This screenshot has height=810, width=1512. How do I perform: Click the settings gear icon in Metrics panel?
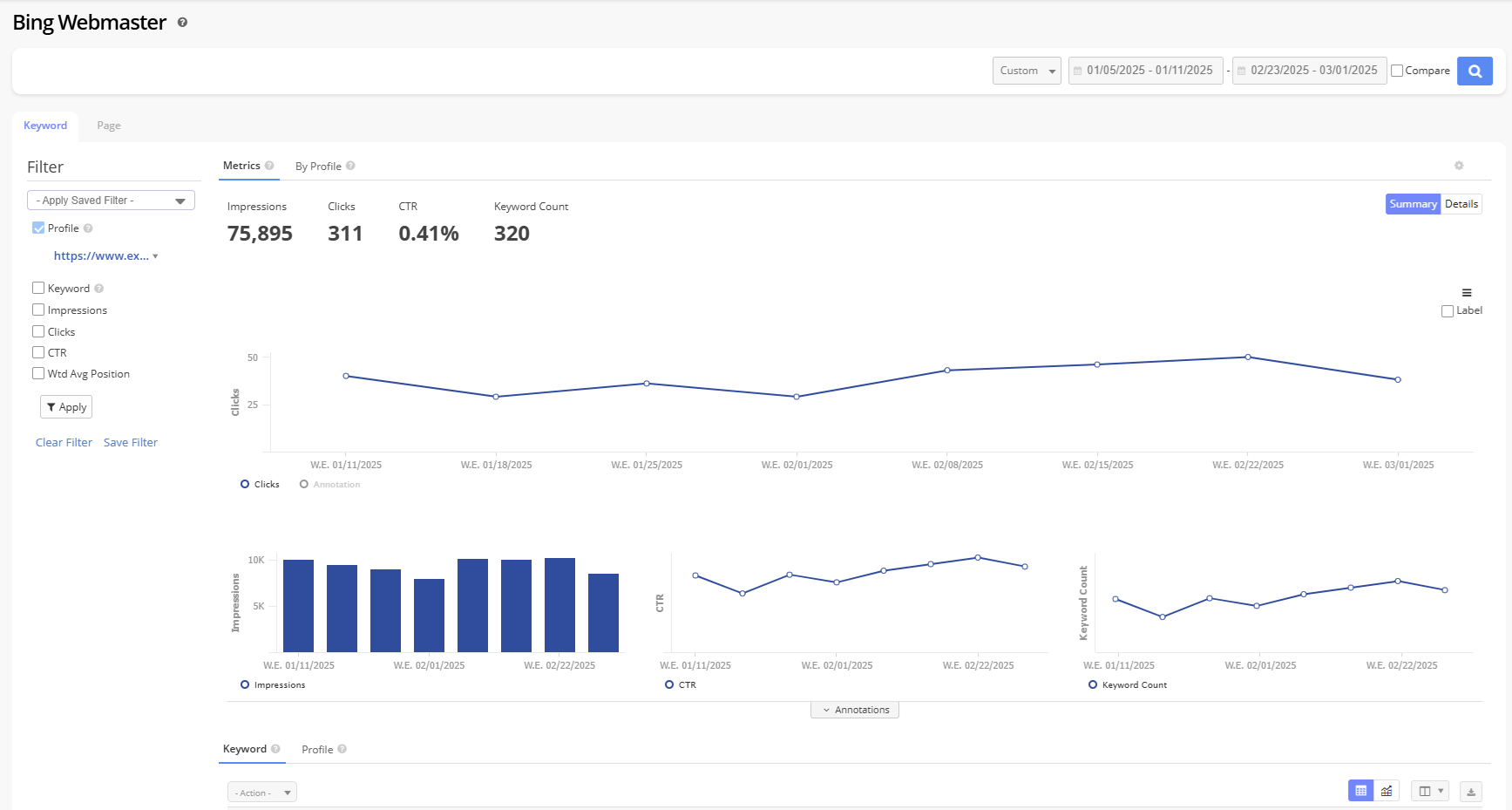point(1459,166)
